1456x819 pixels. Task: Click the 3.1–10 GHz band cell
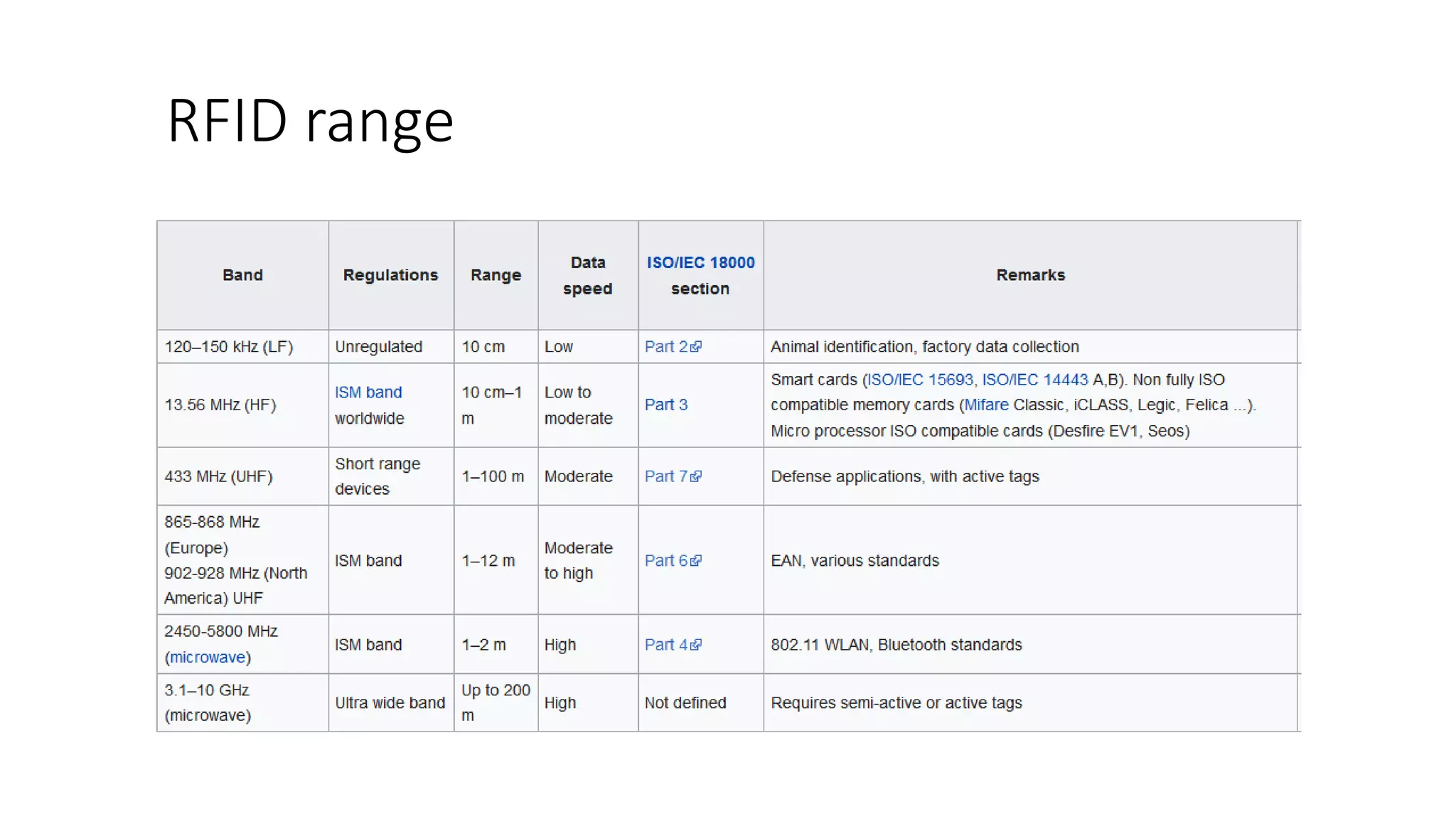(x=242, y=702)
